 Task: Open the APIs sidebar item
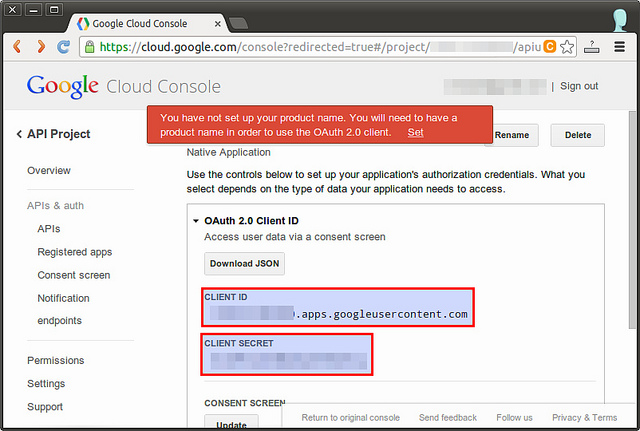click(49, 229)
